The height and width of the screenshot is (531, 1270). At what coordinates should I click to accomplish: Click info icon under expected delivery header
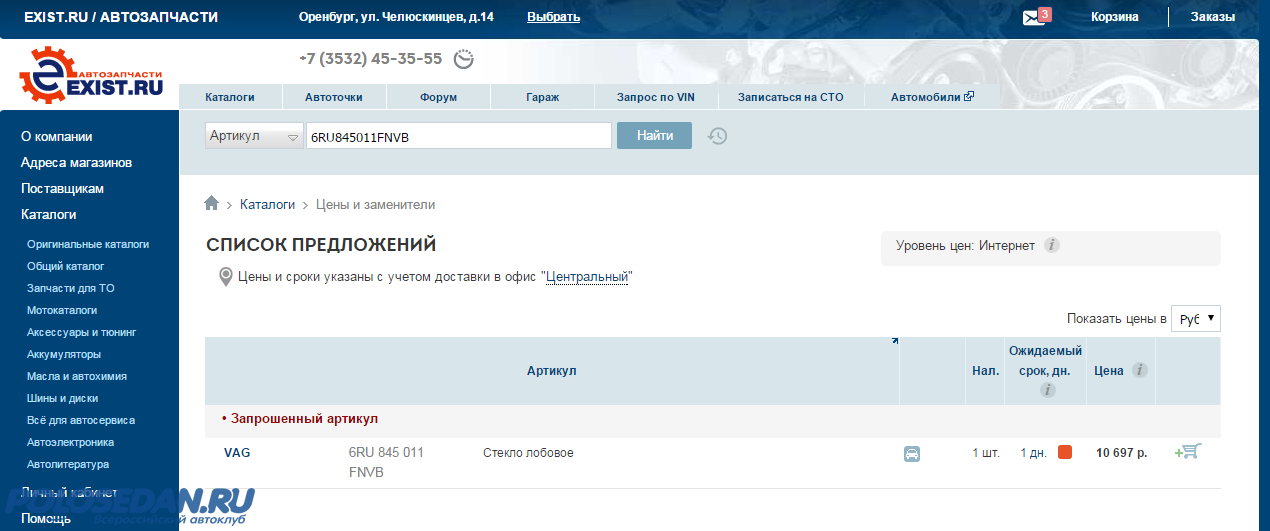point(1047,390)
